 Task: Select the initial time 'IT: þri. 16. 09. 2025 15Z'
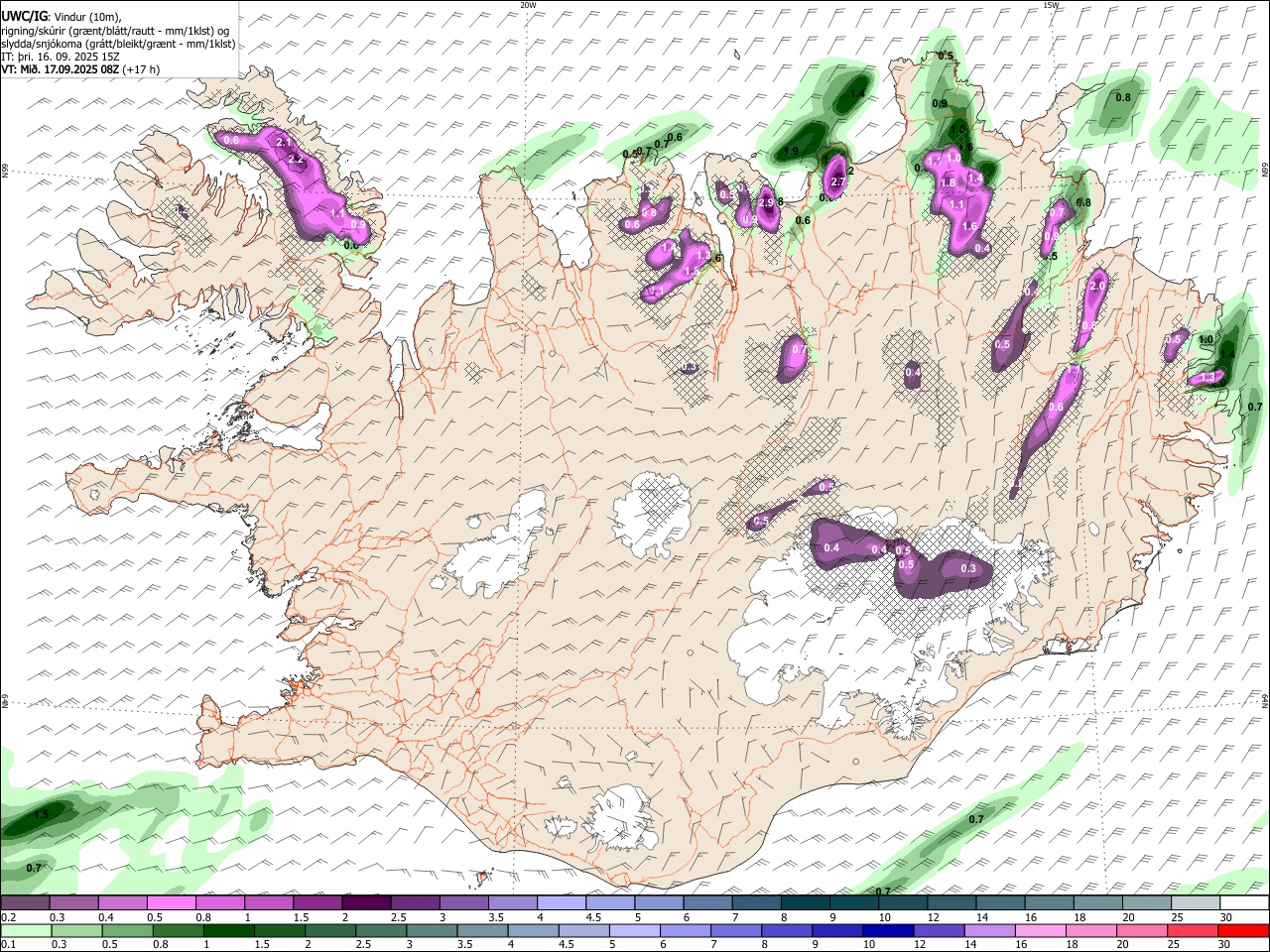(61, 57)
